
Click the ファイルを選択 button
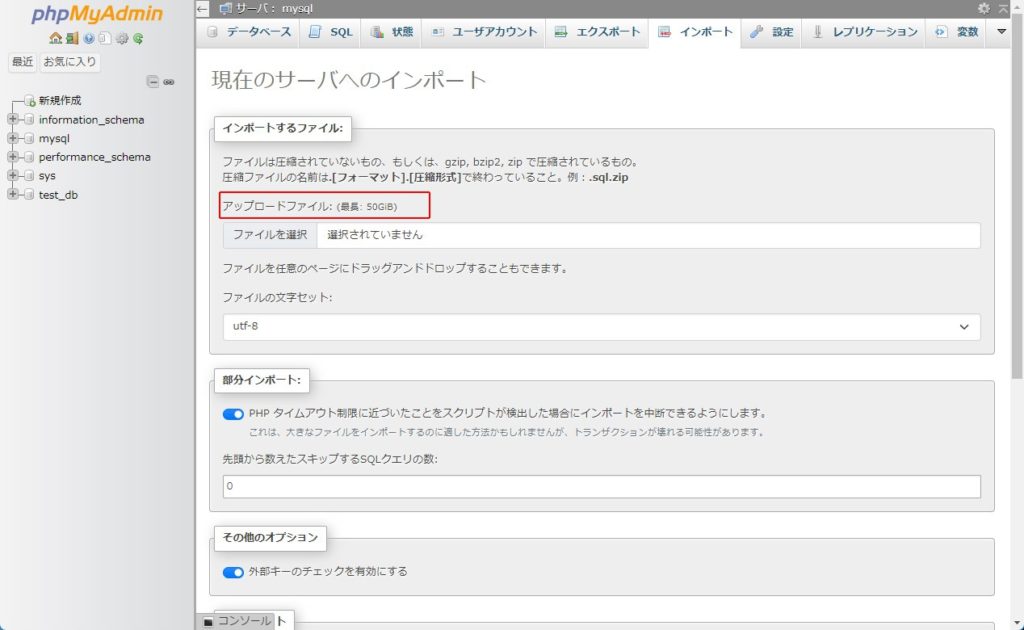point(270,235)
